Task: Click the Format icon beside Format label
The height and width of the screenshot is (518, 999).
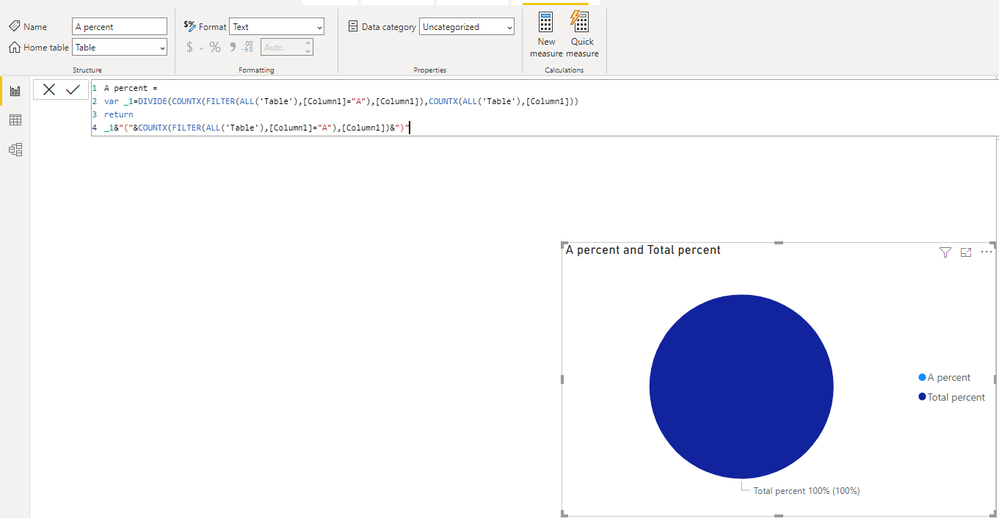Action: [x=189, y=26]
